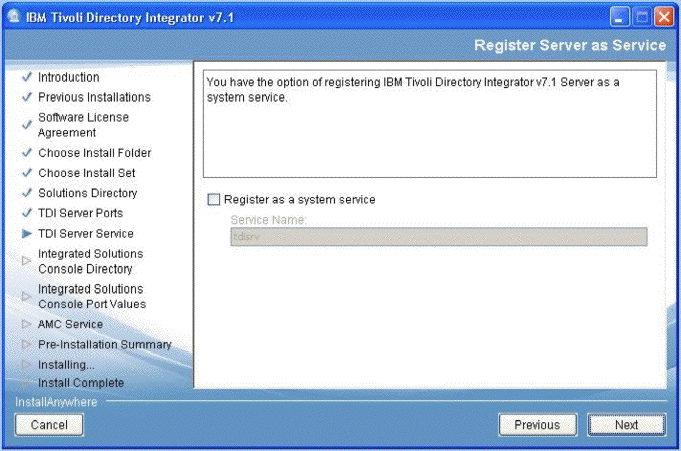The image size is (681, 451).
Task: Select Integrated Solutions Console Directory step label
Action: tap(90, 261)
